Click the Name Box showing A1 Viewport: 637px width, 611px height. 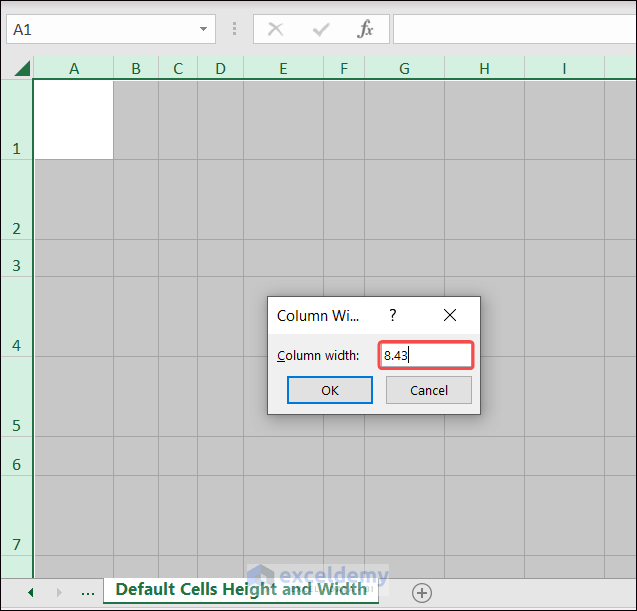(110, 29)
